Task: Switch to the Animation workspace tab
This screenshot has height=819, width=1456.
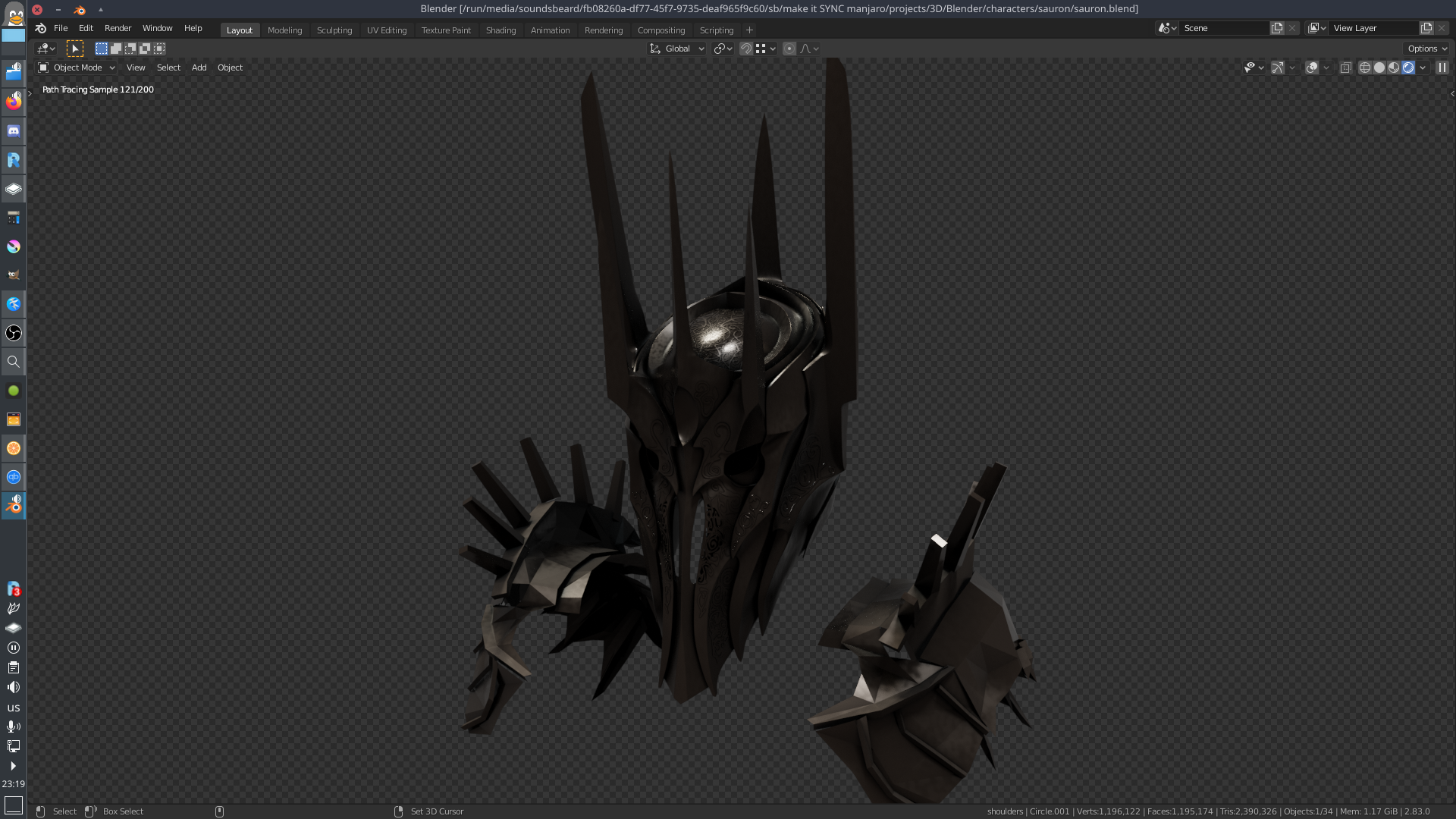Action: pos(550,30)
